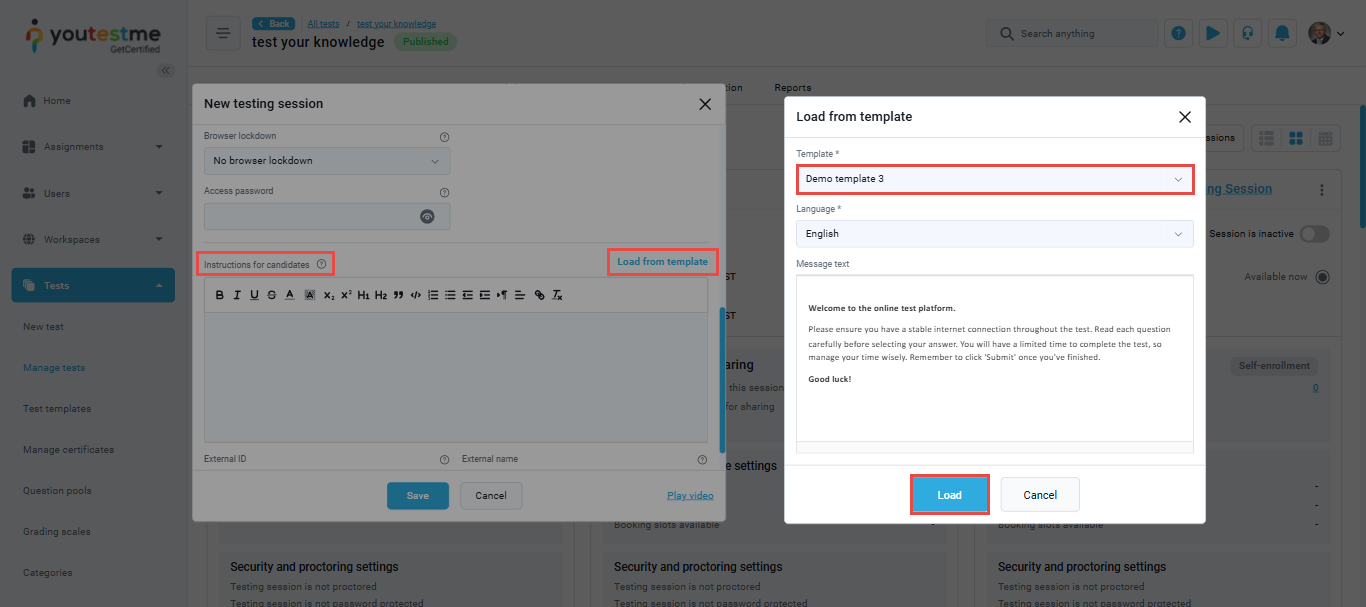Click Load from template link

(x=662, y=262)
